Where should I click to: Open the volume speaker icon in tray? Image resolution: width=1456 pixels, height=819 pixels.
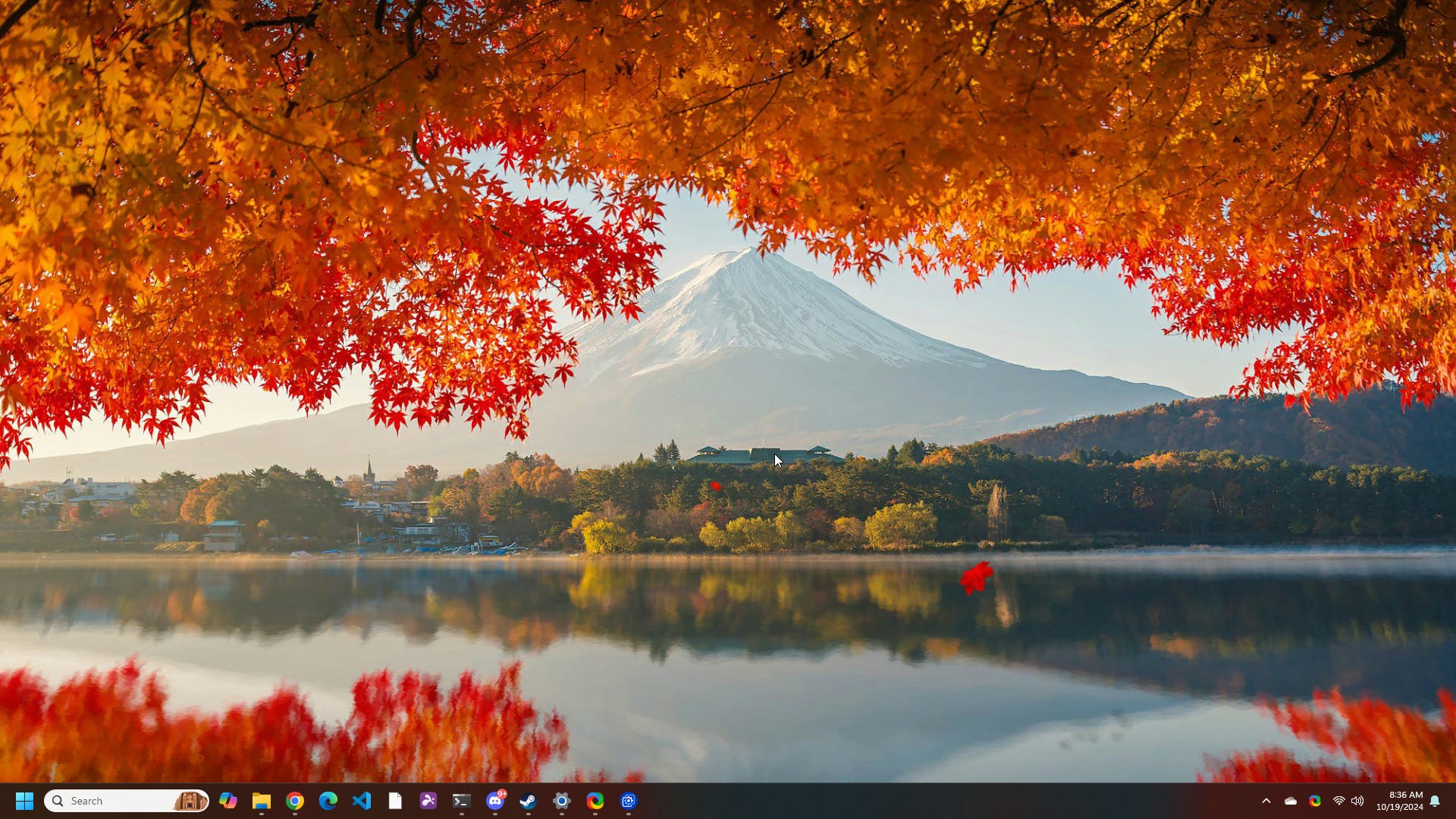[x=1357, y=801]
